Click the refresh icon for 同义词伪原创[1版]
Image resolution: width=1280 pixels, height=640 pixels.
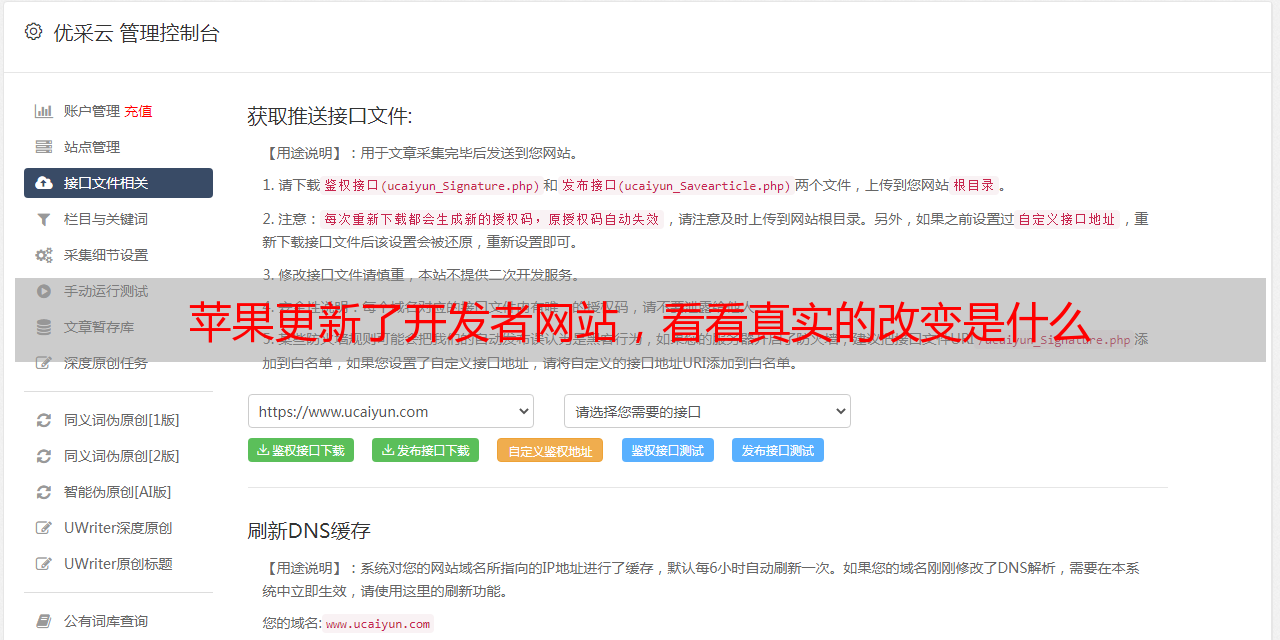(44, 420)
